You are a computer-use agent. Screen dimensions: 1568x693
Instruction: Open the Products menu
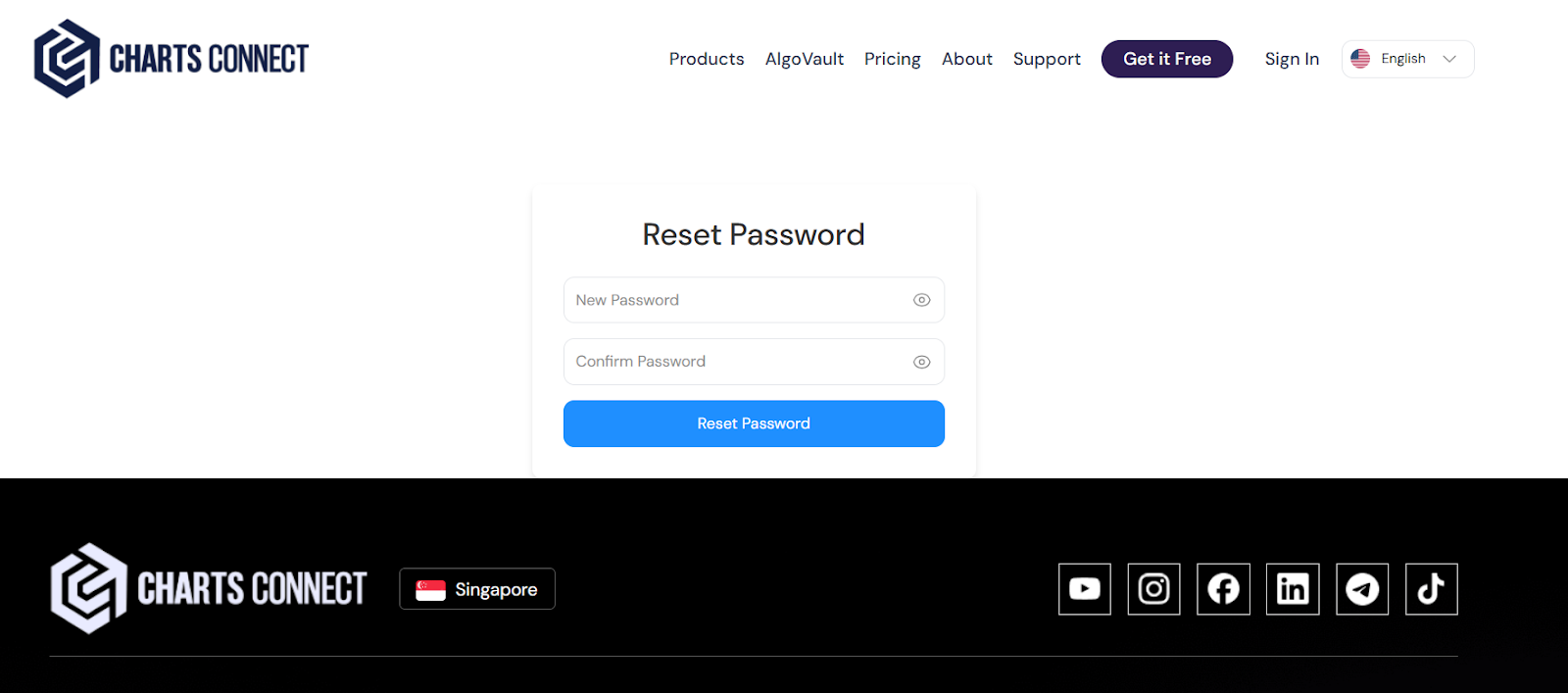707,59
